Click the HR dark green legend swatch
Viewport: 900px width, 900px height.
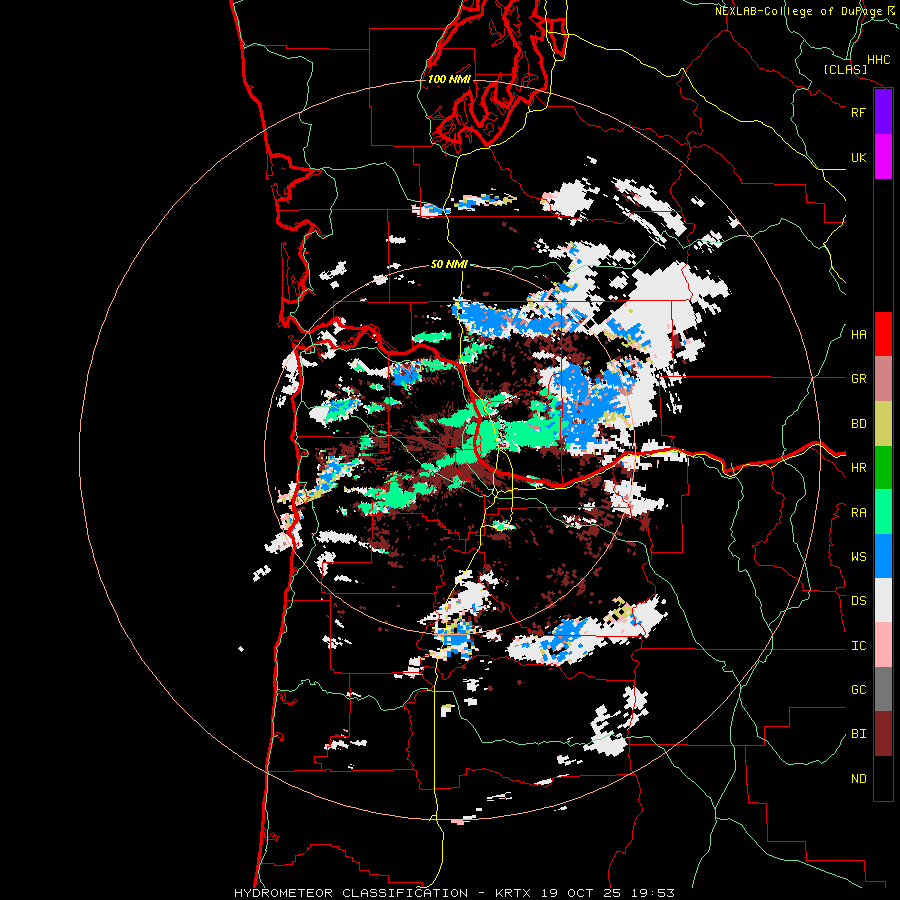[x=883, y=467]
